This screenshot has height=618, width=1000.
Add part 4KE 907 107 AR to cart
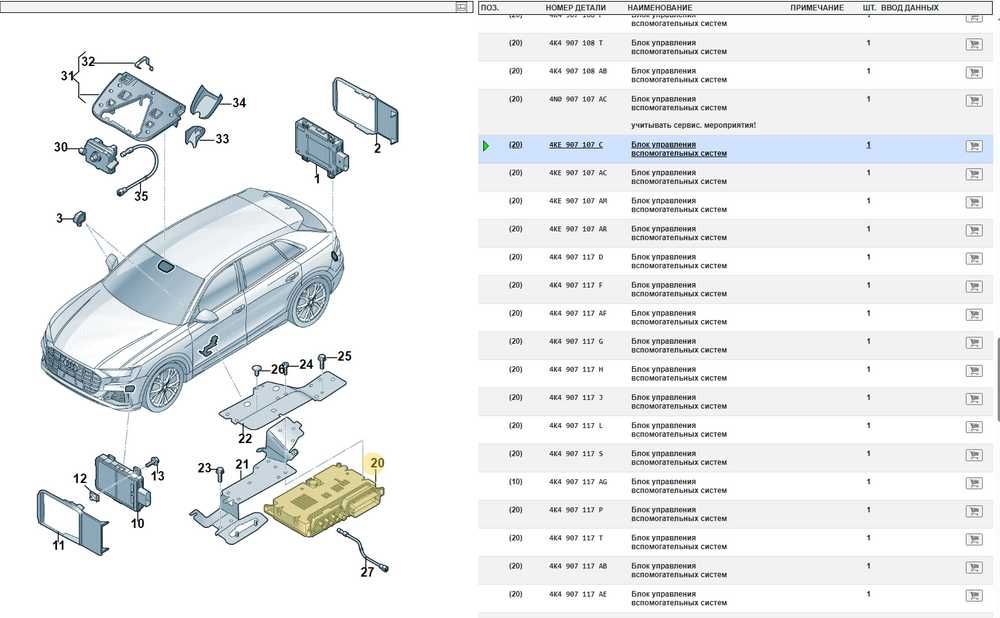pyautogui.click(x=973, y=230)
